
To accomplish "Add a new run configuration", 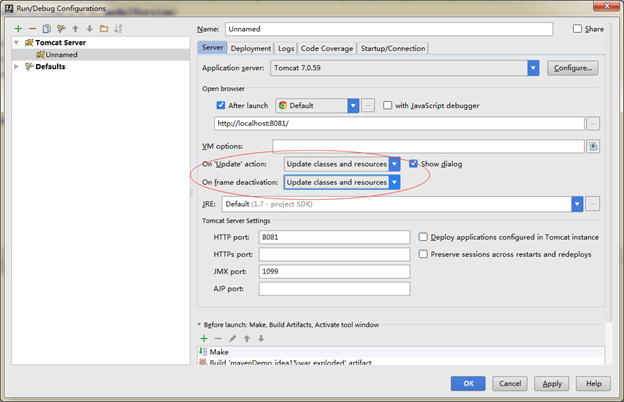I will pos(19,29).
